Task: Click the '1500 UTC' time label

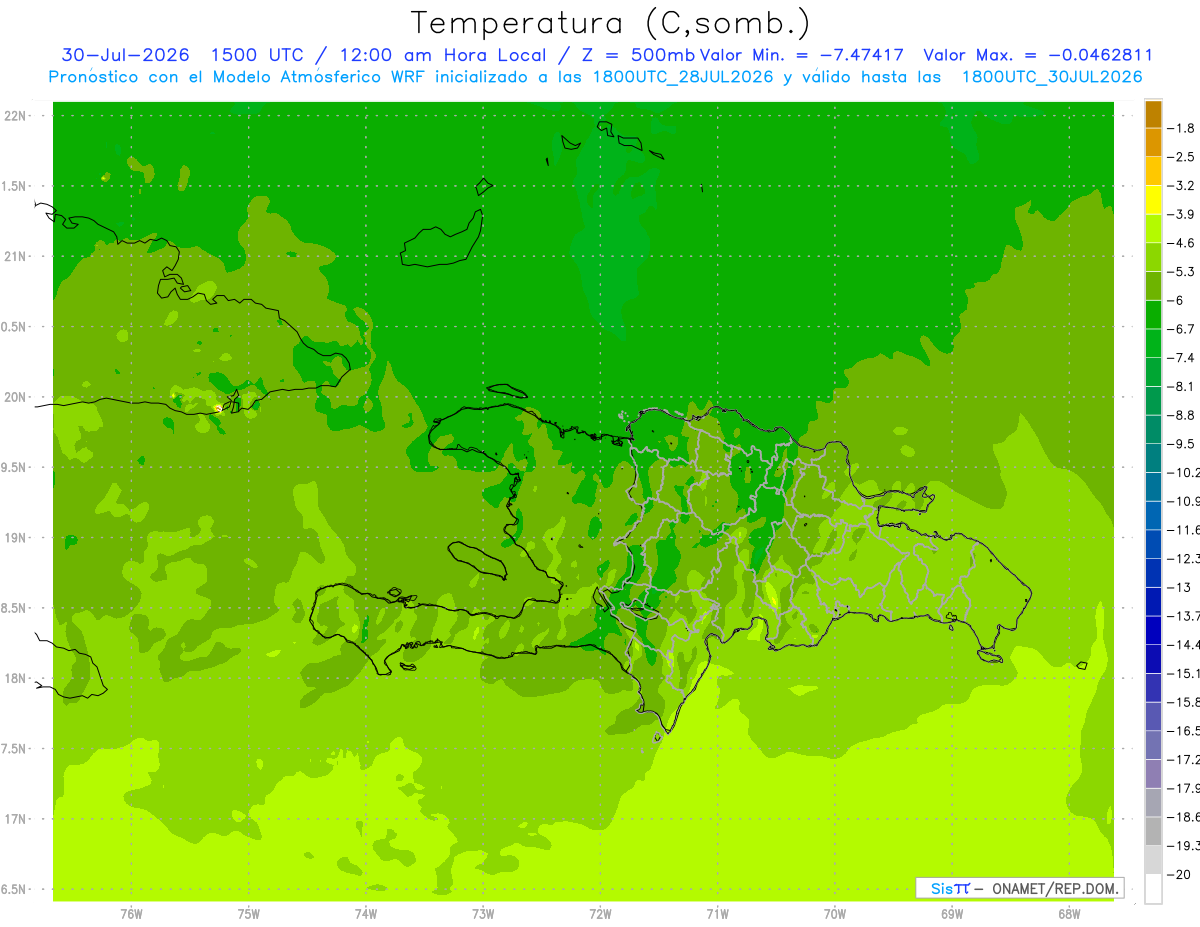Action: (260, 55)
